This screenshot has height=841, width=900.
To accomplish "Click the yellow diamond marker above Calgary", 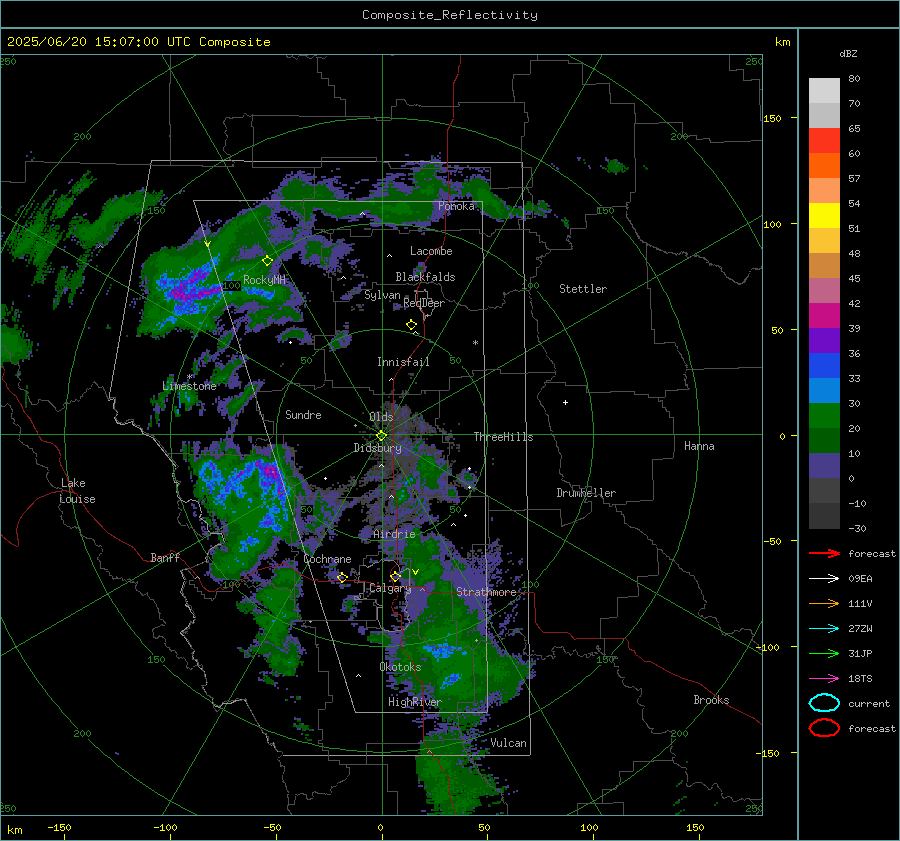I will pos(395,576).
